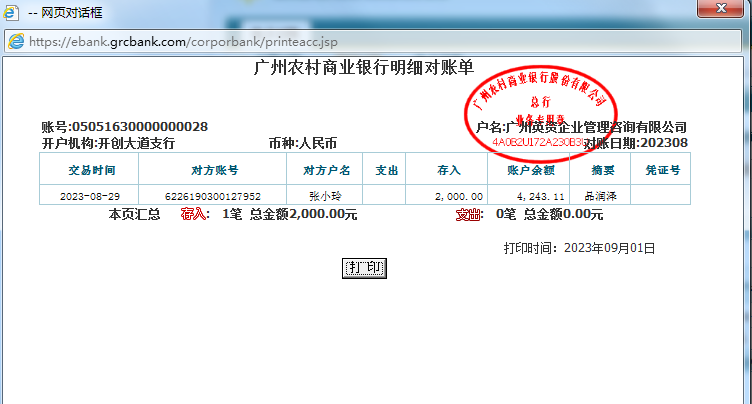Viewport: 752px width, 404px height.
Task: Click the page icon in title bar
Action: point(11,12)
